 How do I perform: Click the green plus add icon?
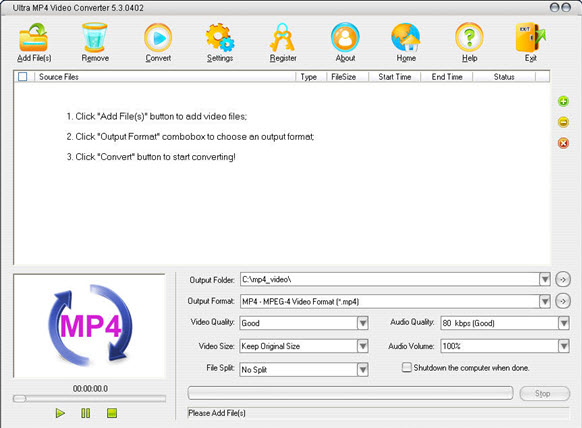tap(563, 101)
